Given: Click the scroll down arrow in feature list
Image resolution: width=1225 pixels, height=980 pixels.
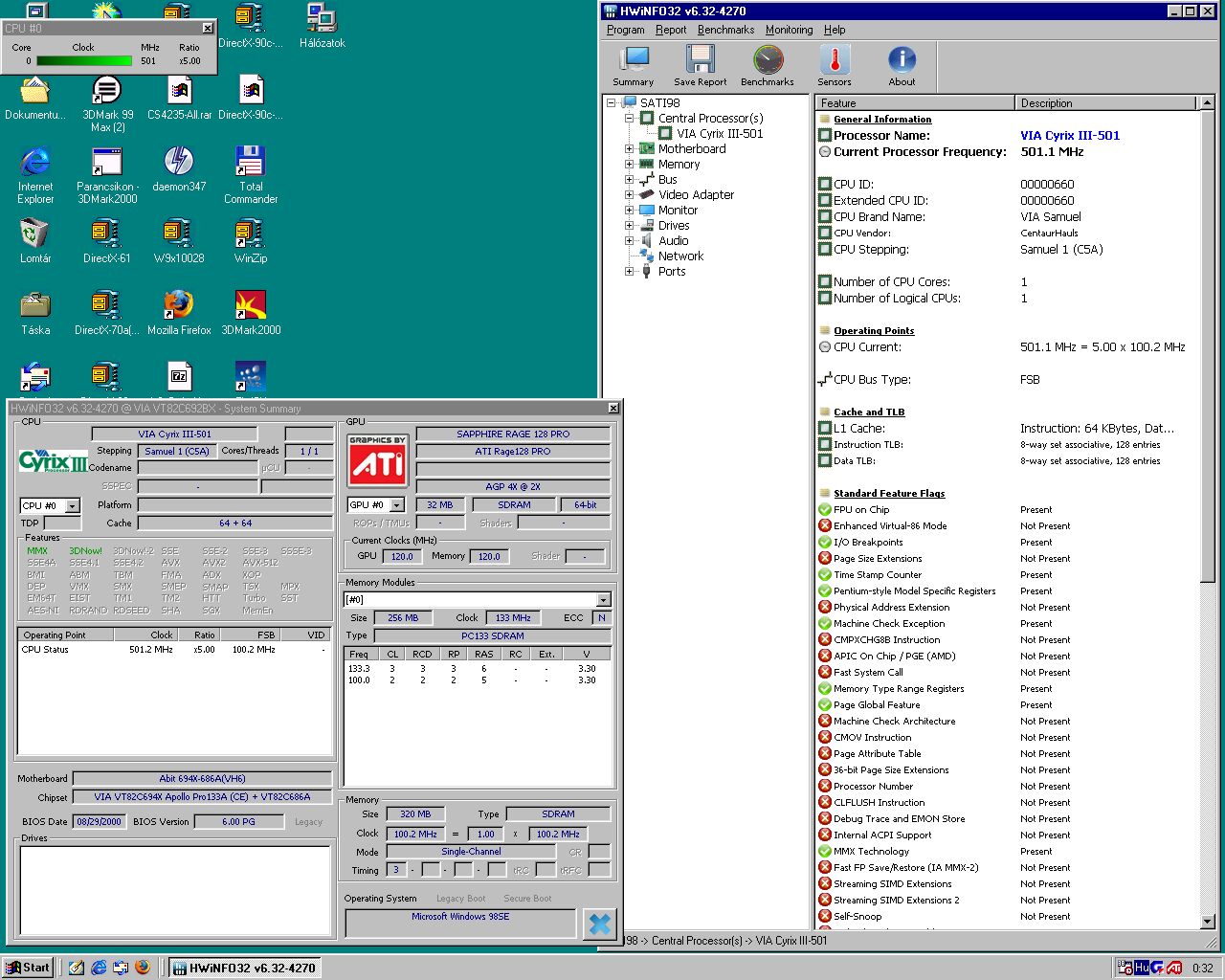Looking at the screenshot, I should [1207, 922].
